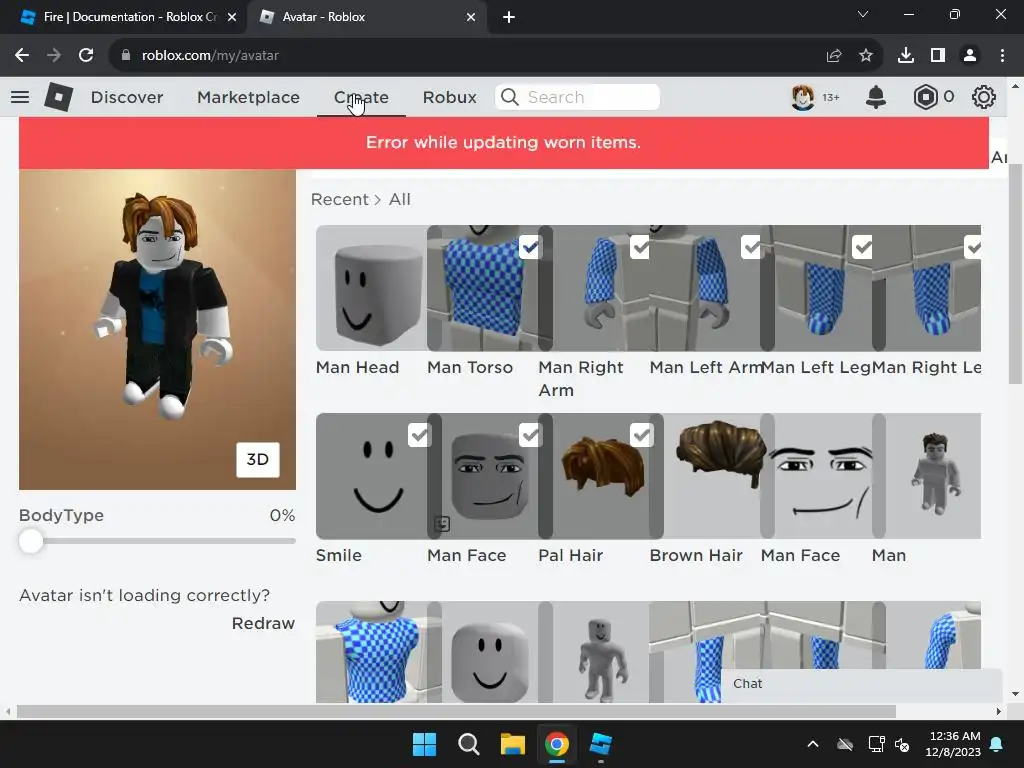Uncheck the Man Right Arm item
Viewport: 1024px width, 768px height.
click(640, 248)
